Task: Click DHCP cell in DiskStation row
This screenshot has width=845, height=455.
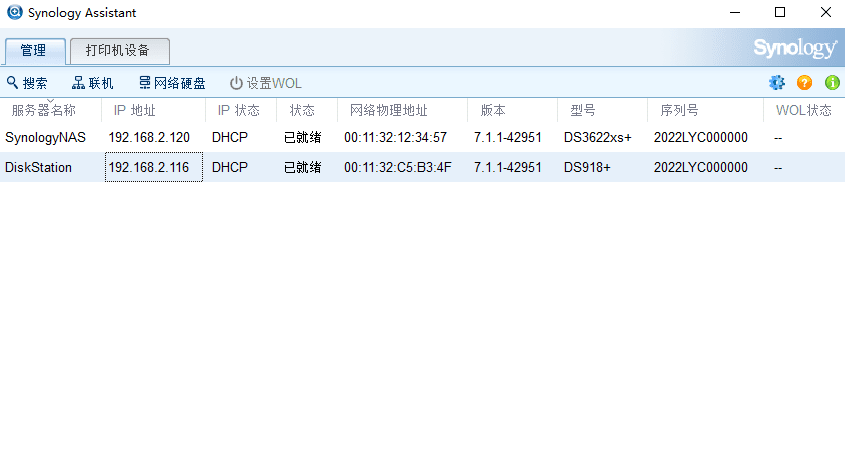Action: [230, 167]
